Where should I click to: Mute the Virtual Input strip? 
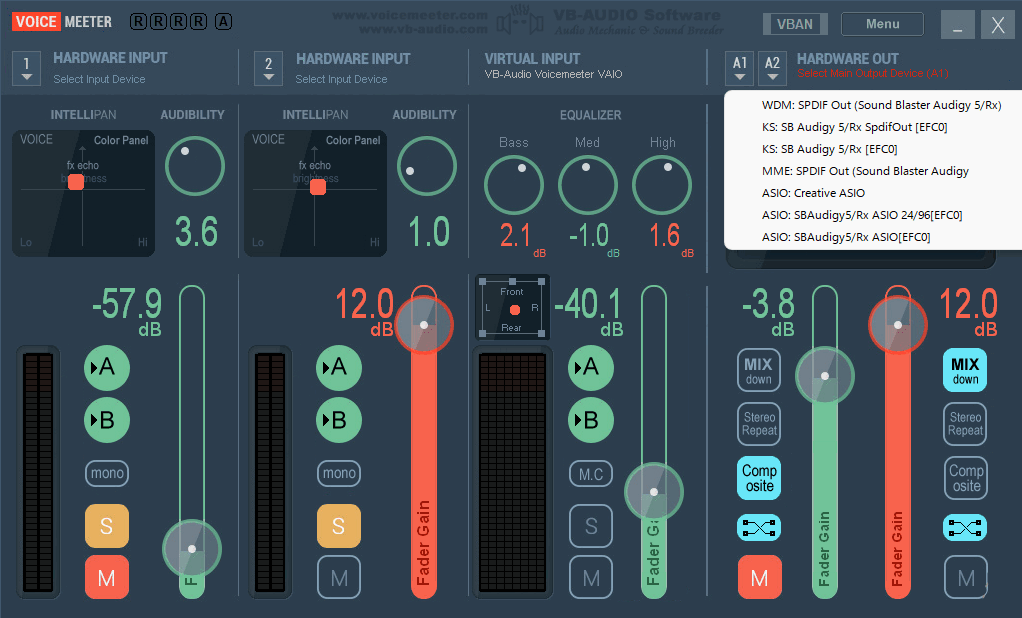pos(591,578)
